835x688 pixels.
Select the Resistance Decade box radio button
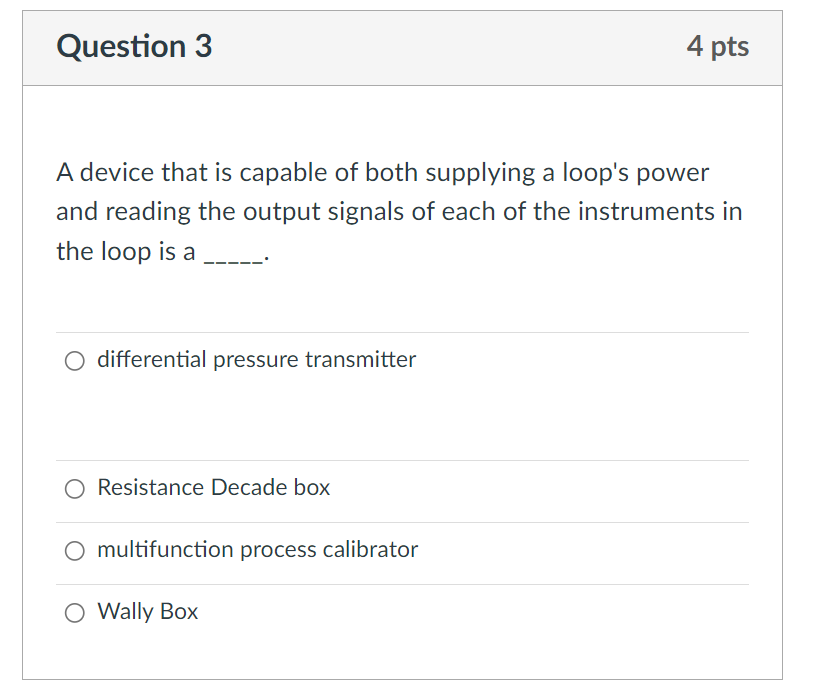(74, 488)
